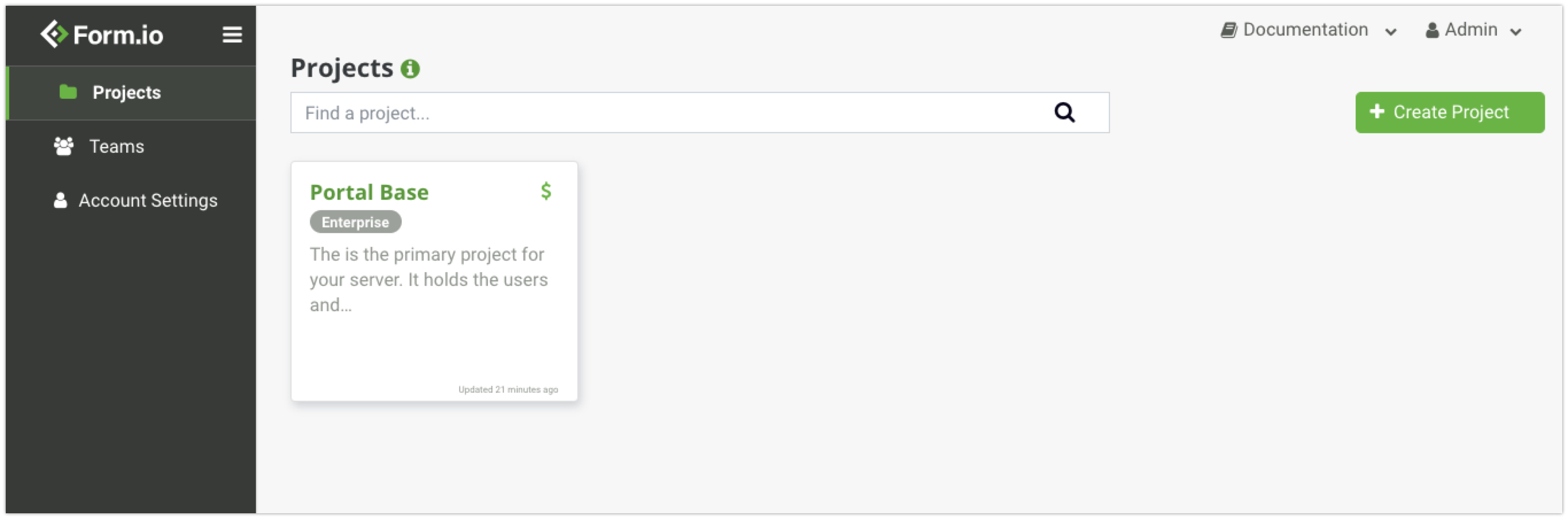This screenshot has height=519, width=1568.
Task: Click the Admin user icon
Action: (x=1432, y=30)
